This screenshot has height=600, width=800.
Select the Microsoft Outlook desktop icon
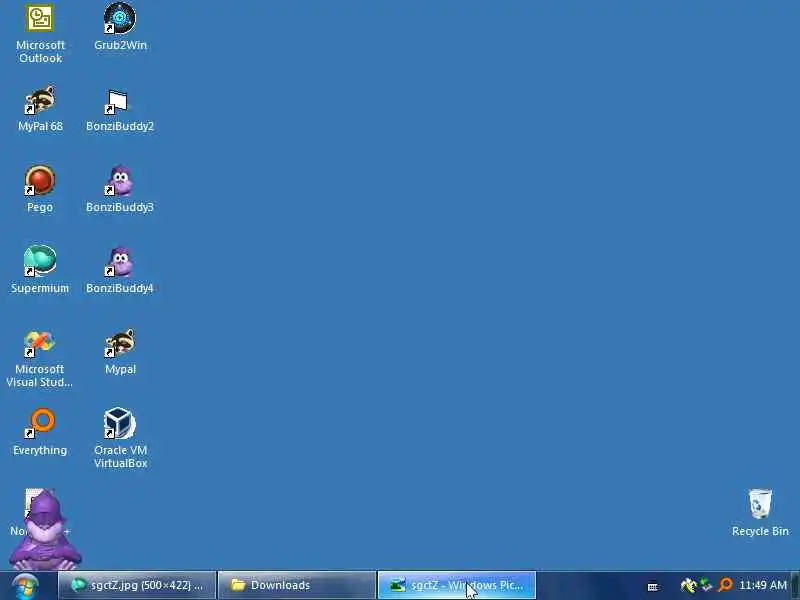(40, 34)
